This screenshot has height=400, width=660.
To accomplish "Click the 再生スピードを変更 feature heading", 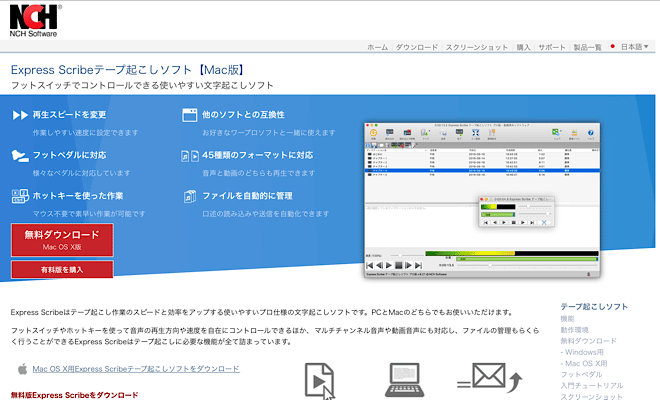I will coord(69,115).
